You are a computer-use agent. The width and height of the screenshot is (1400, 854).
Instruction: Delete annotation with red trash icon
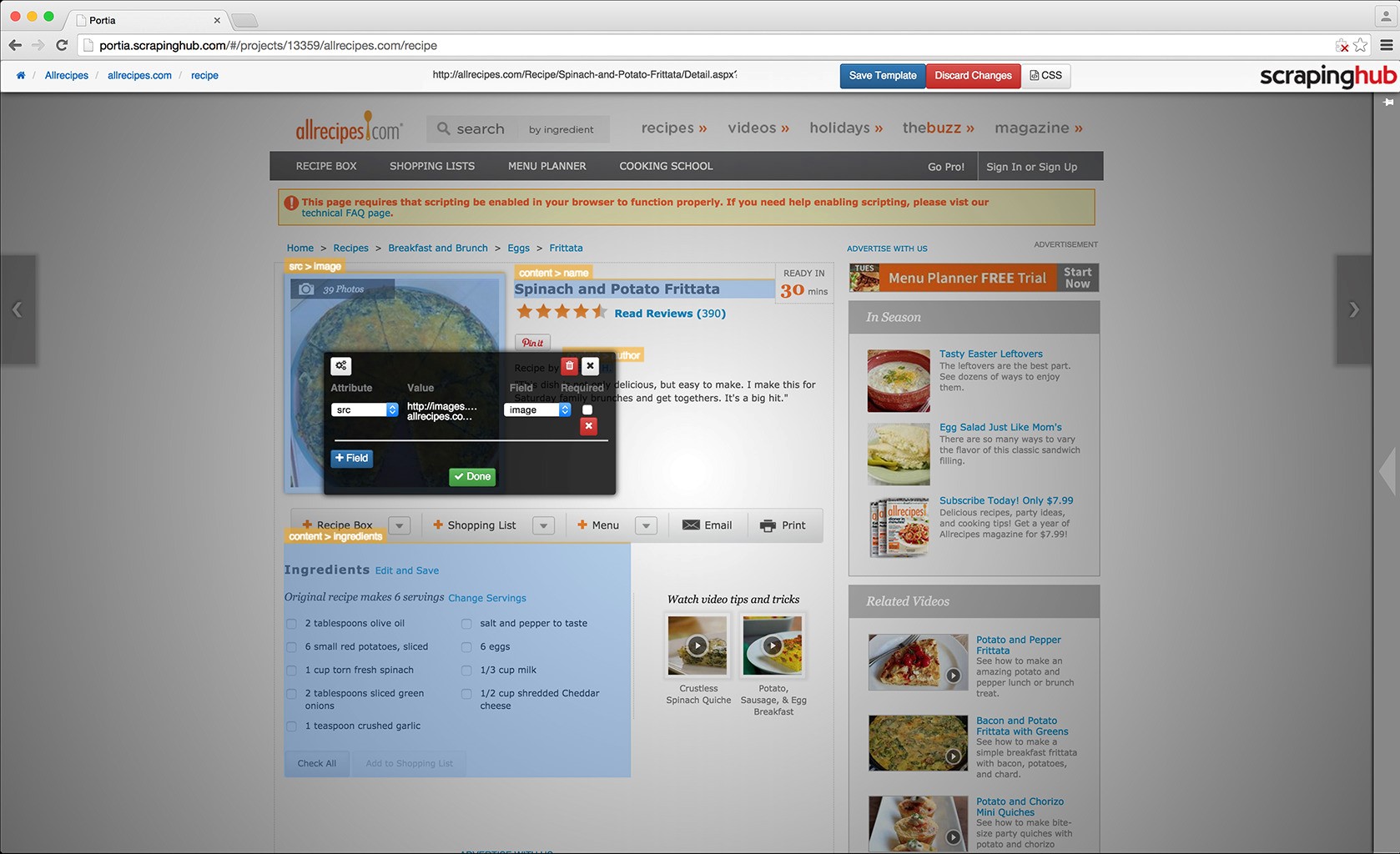tap(569, 365)
